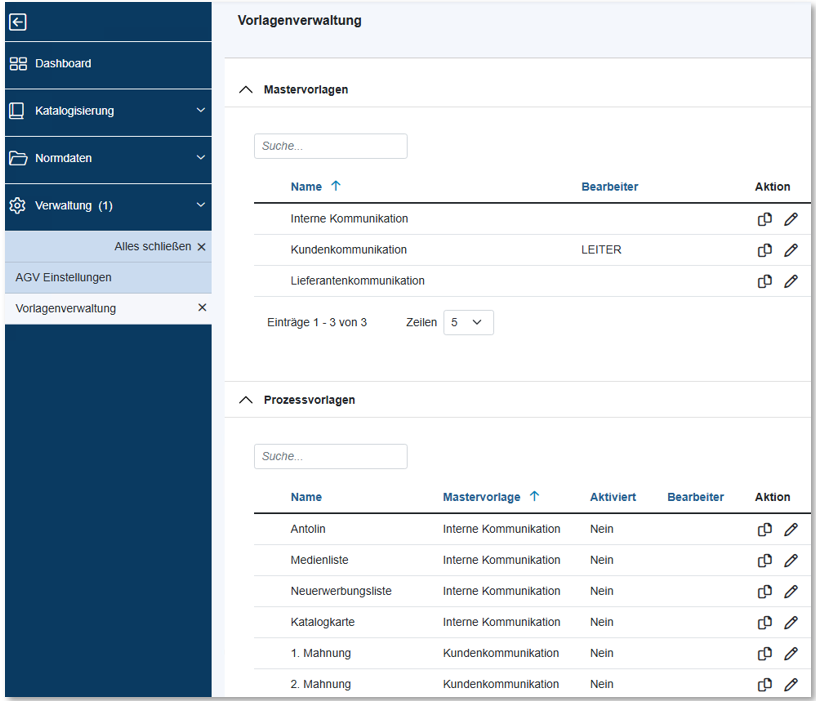Screen dimensions: 816x701
Task: Sort process templates by Mastervorlage column
Action: pyautogui.click(x=489, y=497)
